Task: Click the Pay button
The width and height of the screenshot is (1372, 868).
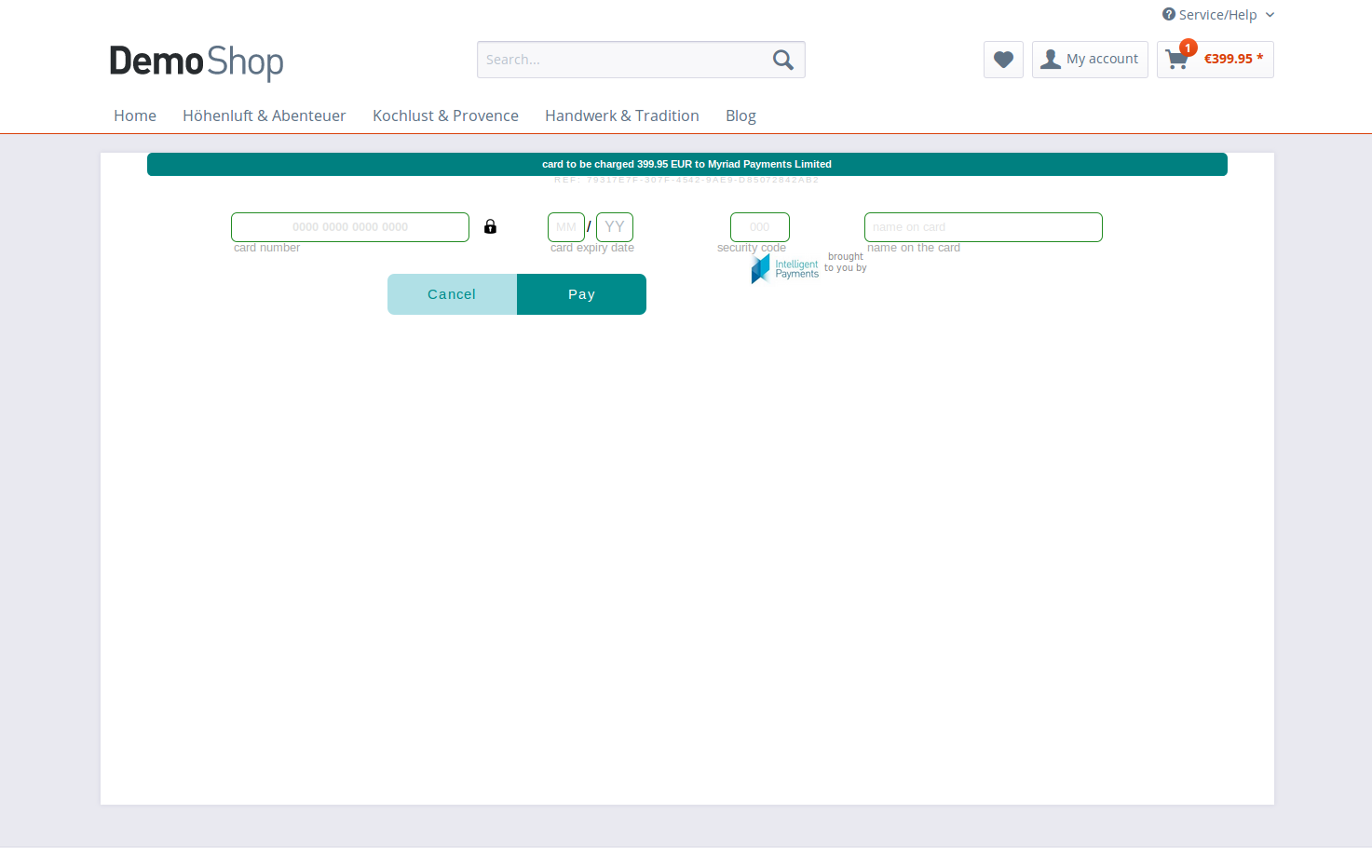Action: 581,294
